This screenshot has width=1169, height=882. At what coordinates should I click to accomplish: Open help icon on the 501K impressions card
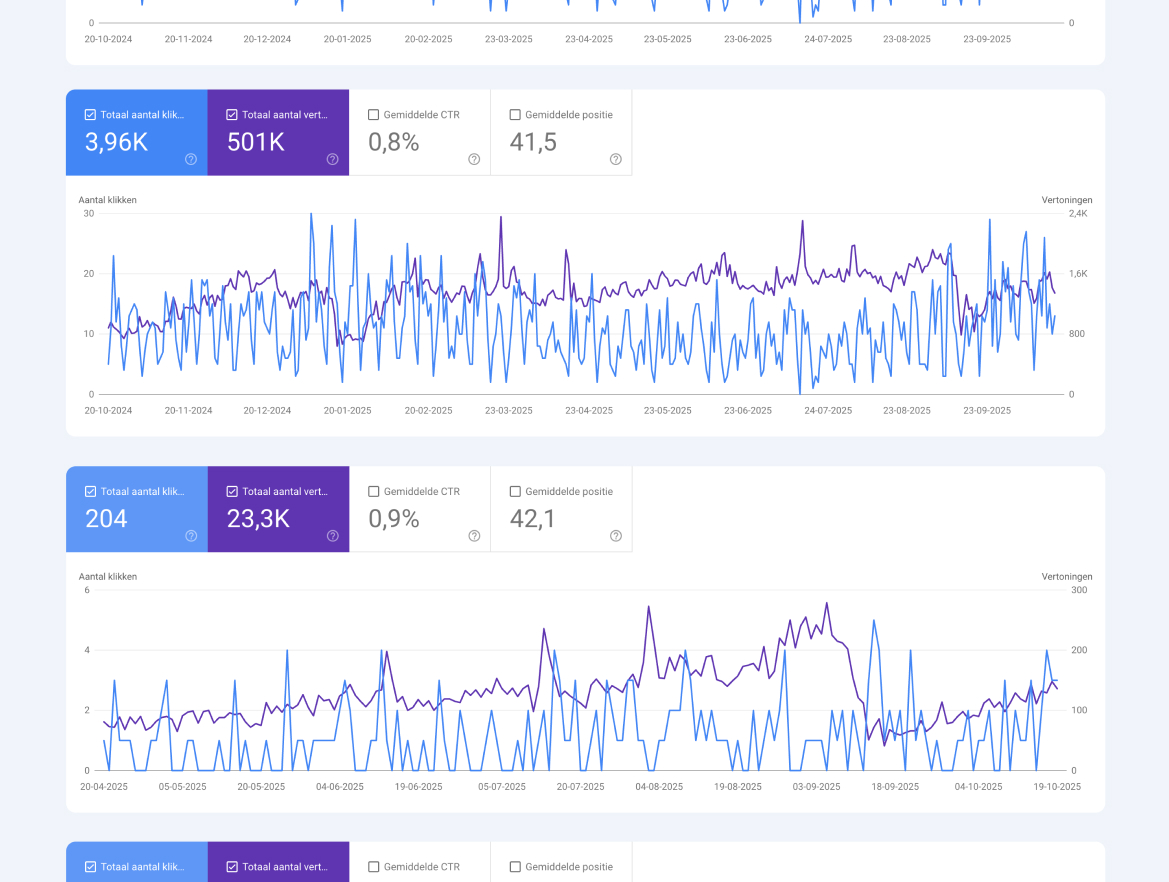pyautogui.click(x=332, y=159)
